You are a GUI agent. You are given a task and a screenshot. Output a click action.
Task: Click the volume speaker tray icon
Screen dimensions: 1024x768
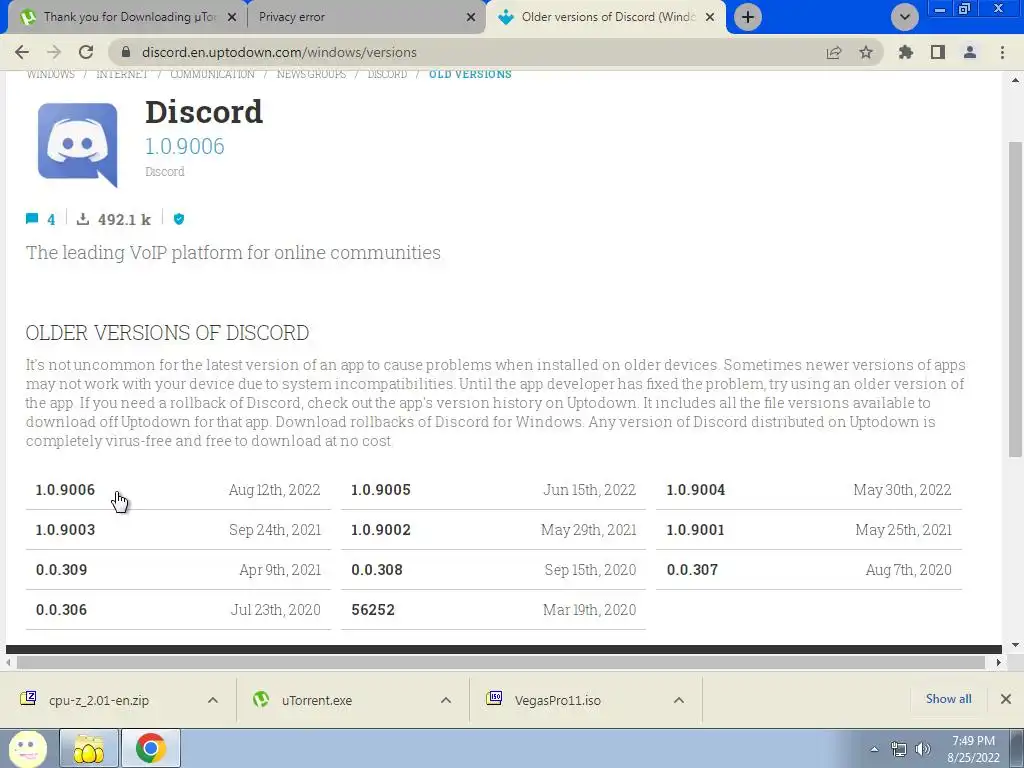point(923,750)
